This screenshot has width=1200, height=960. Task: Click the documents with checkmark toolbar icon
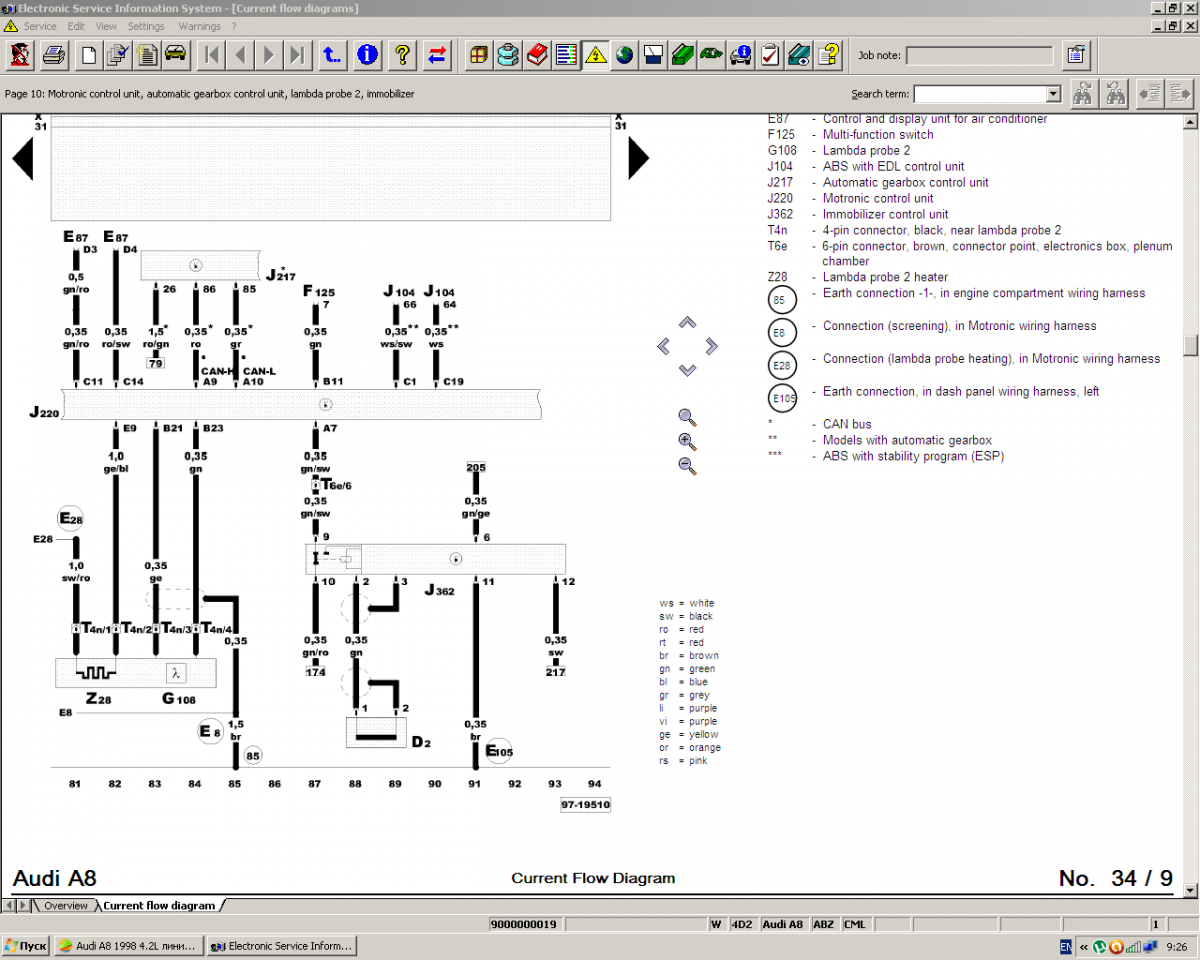[x=118, y=54]
